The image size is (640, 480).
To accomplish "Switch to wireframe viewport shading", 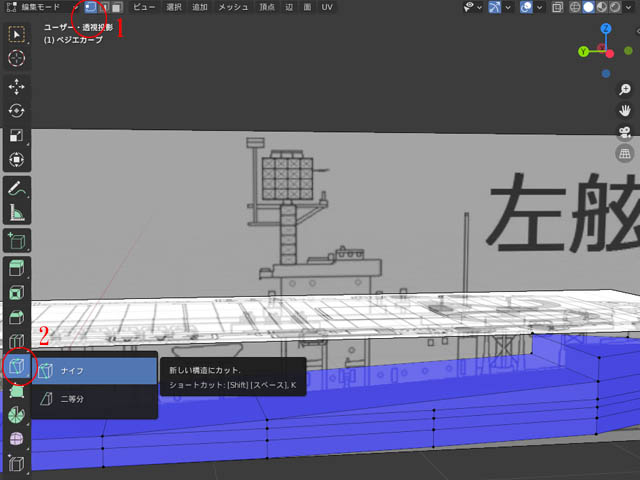I will pos(575,7).
